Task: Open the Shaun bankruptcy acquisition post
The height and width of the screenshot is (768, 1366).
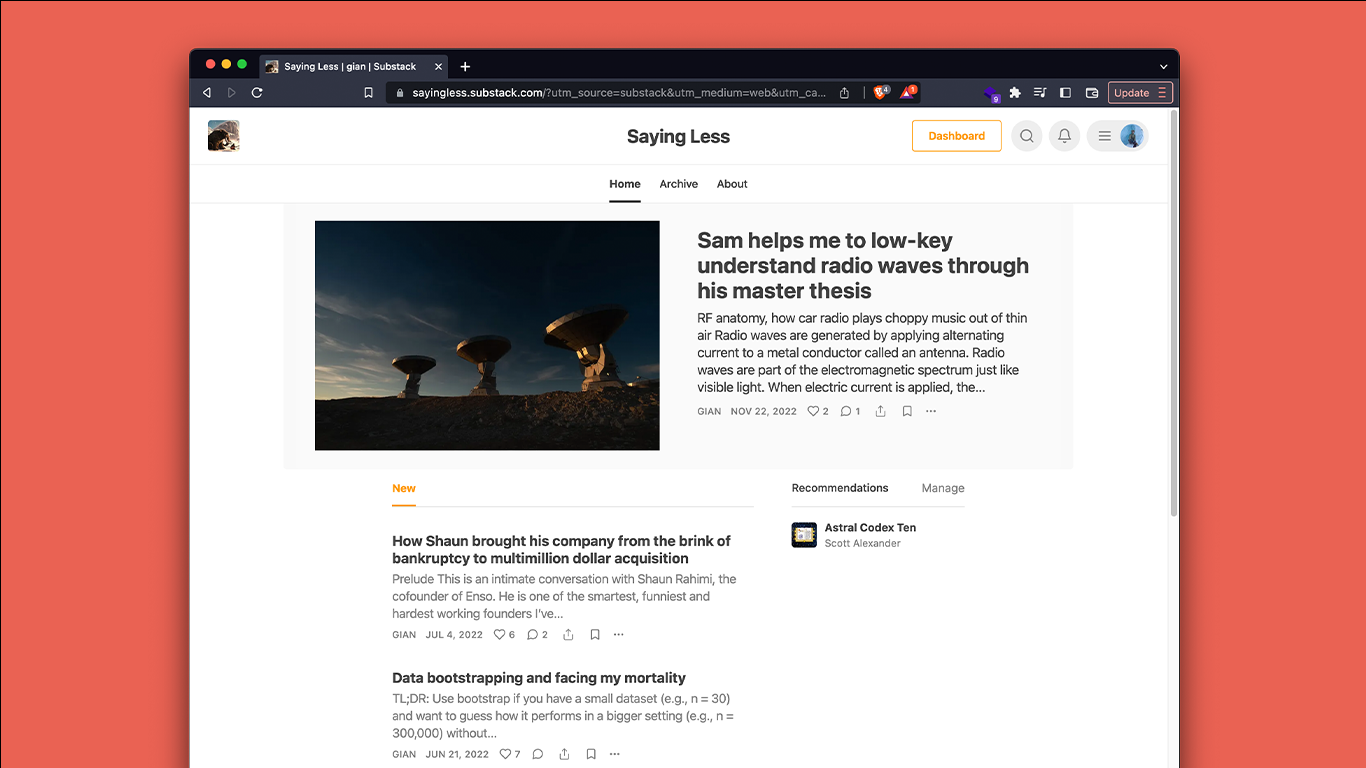Action: click(562, 550)
